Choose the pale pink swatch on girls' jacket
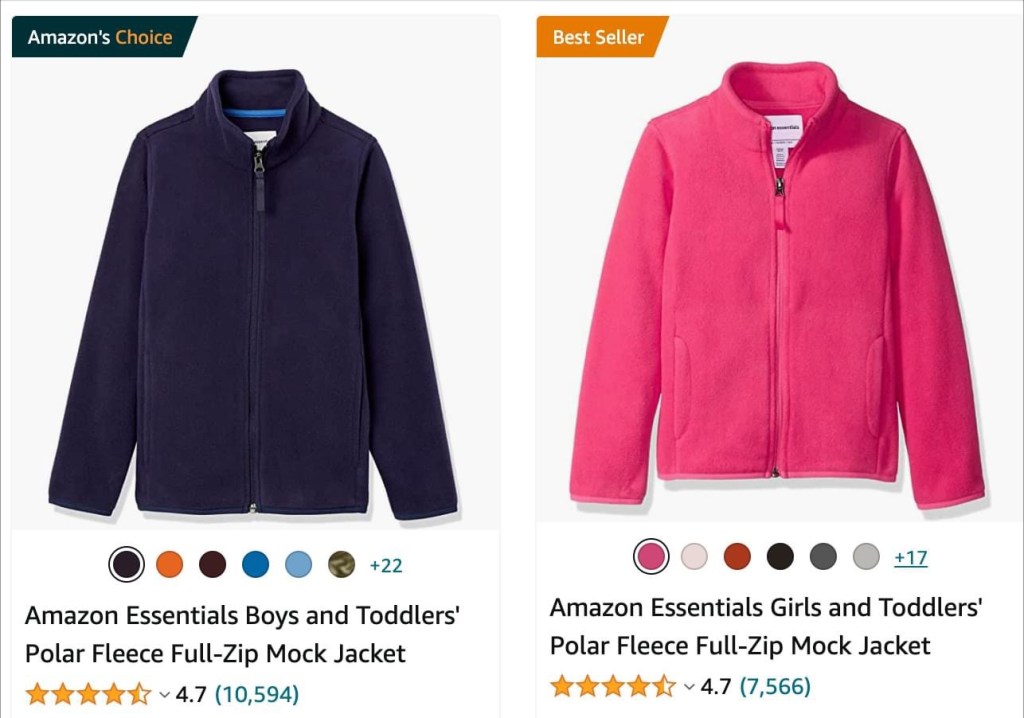1024x718 pixels. [x=694, y=557]
